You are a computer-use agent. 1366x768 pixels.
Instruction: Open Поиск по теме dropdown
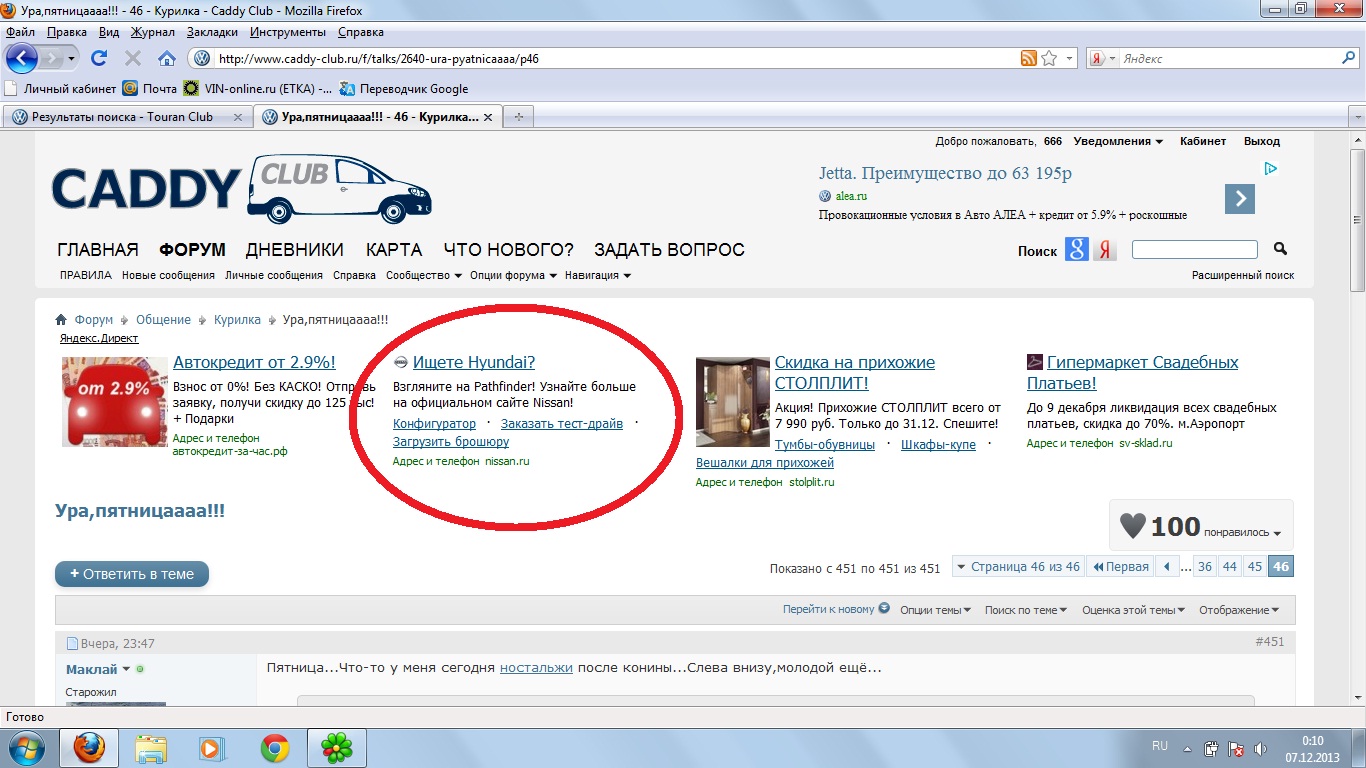[1026, 610]
